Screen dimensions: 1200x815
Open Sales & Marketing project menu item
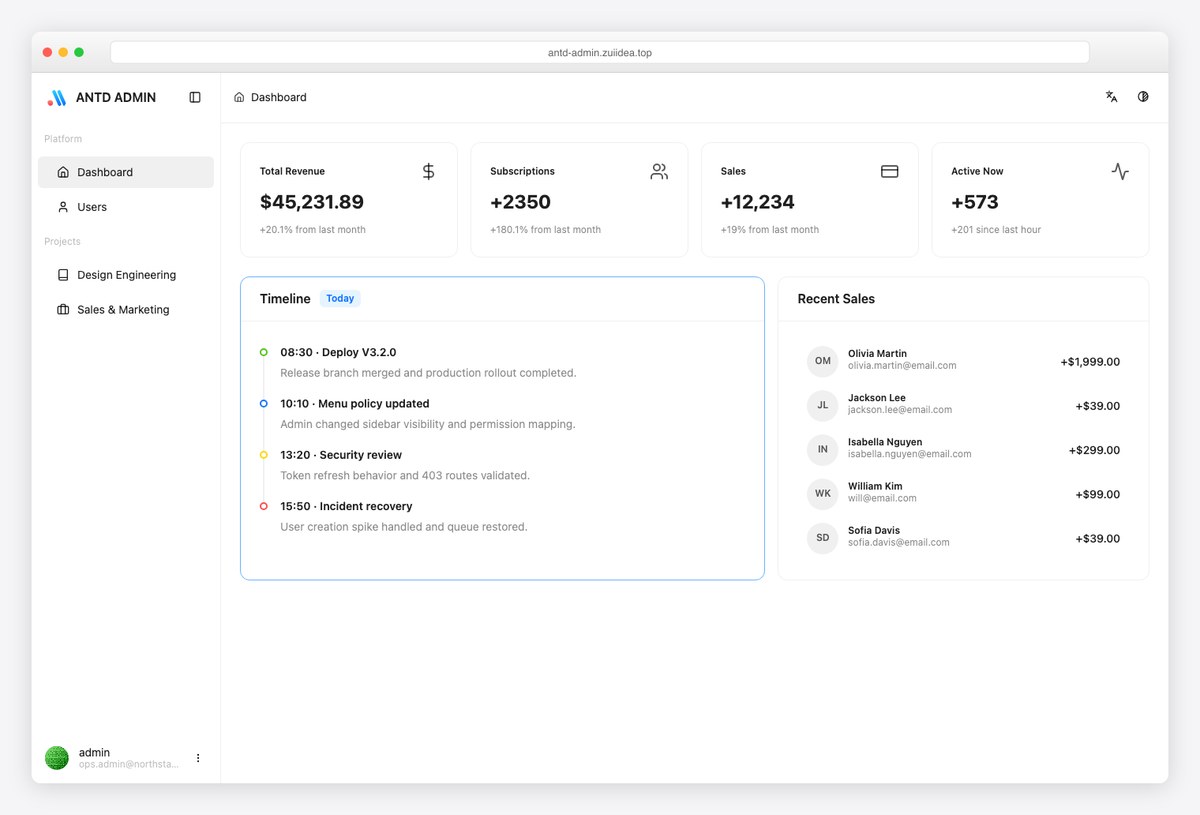click(126, 310)
